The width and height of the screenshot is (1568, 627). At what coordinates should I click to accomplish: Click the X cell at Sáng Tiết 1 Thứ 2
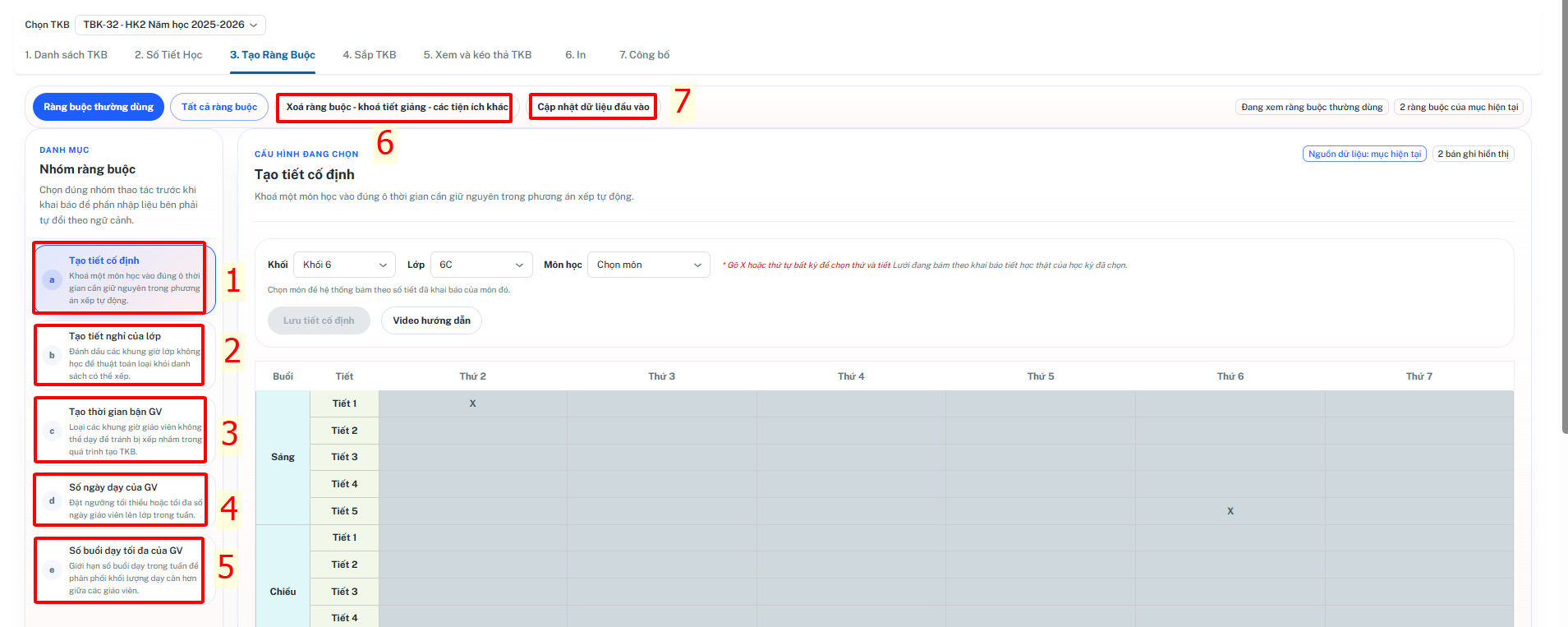[x=472, y=403]
